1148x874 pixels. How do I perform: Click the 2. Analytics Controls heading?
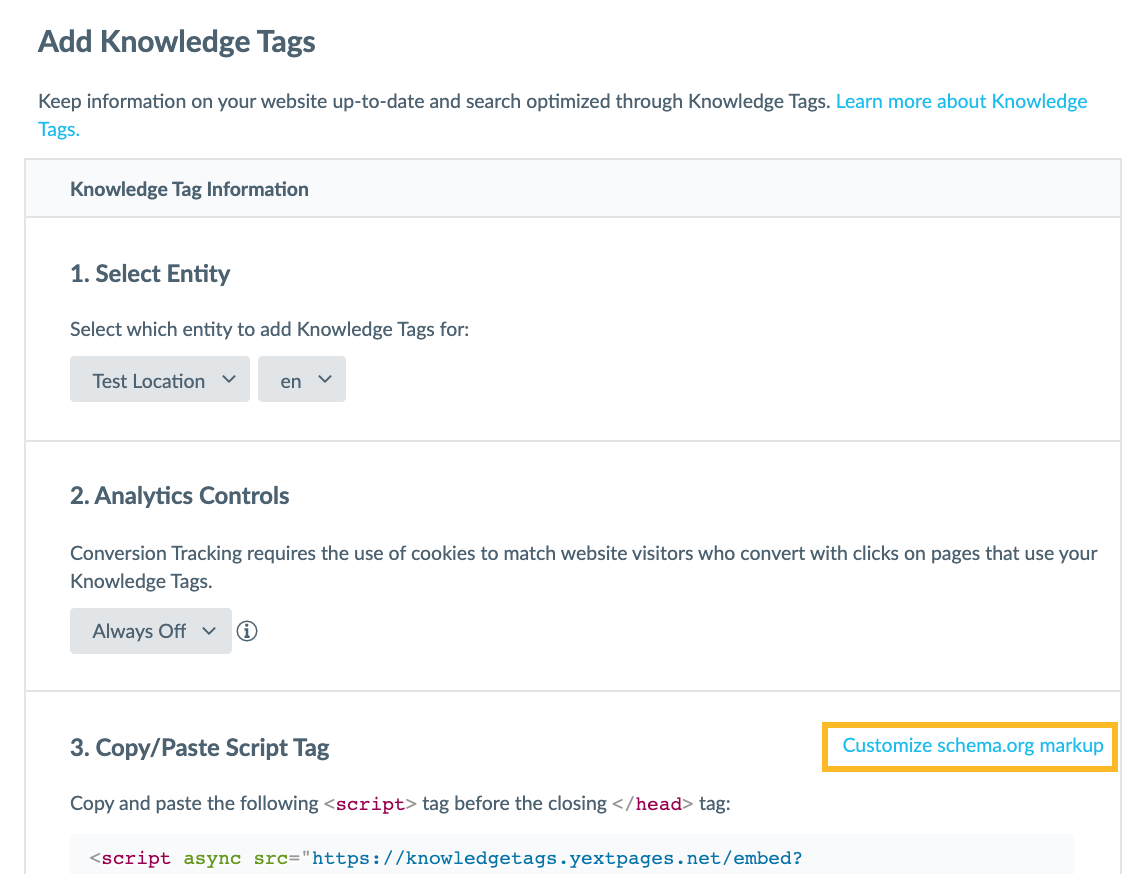click(x=179, y=496)
